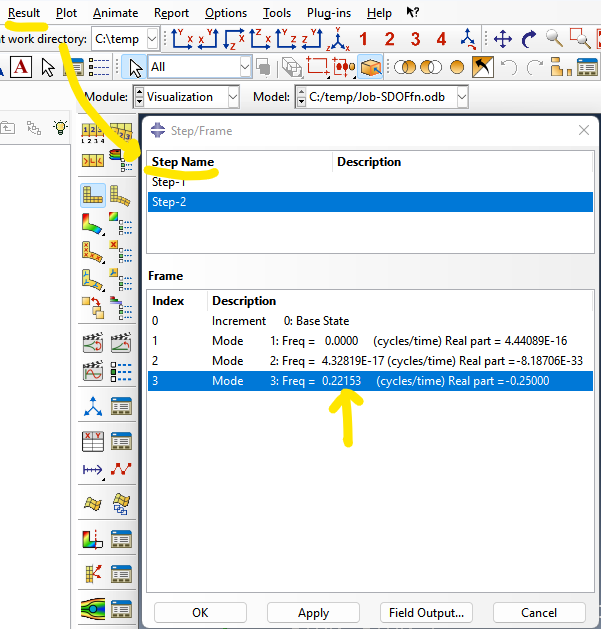Select the Mode 1 frame row

[370, 341]
